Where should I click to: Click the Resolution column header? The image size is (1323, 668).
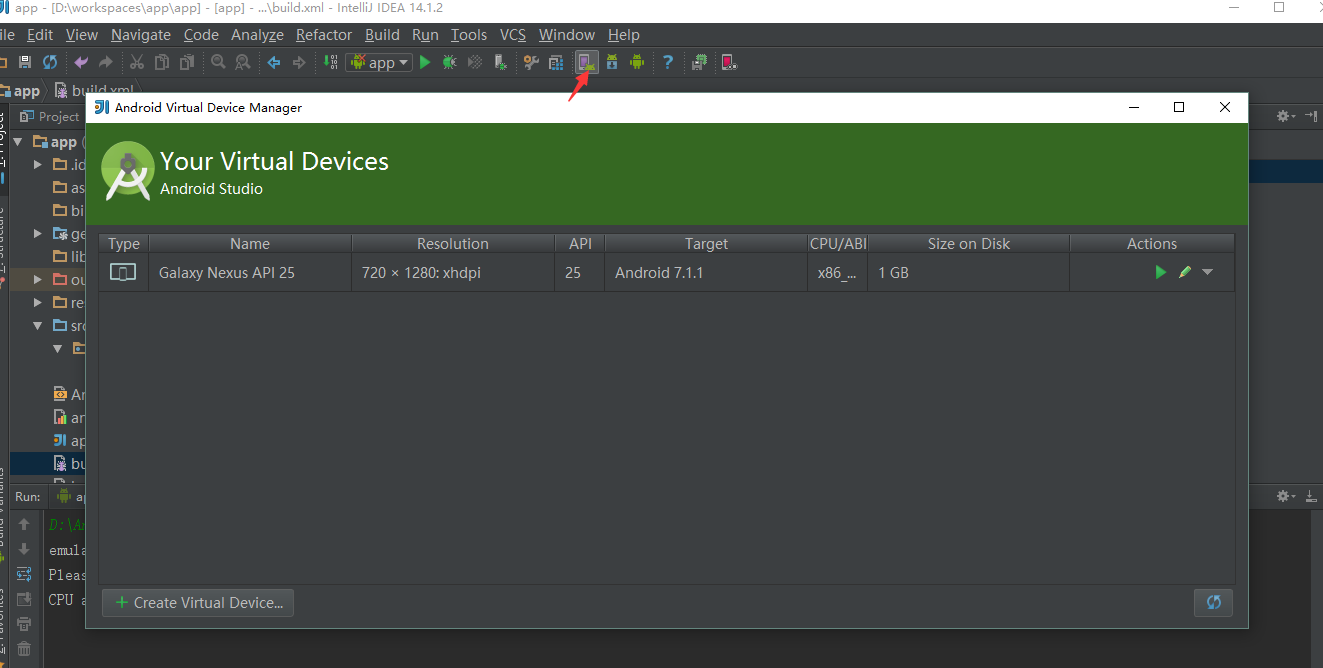tap(453, 243)
